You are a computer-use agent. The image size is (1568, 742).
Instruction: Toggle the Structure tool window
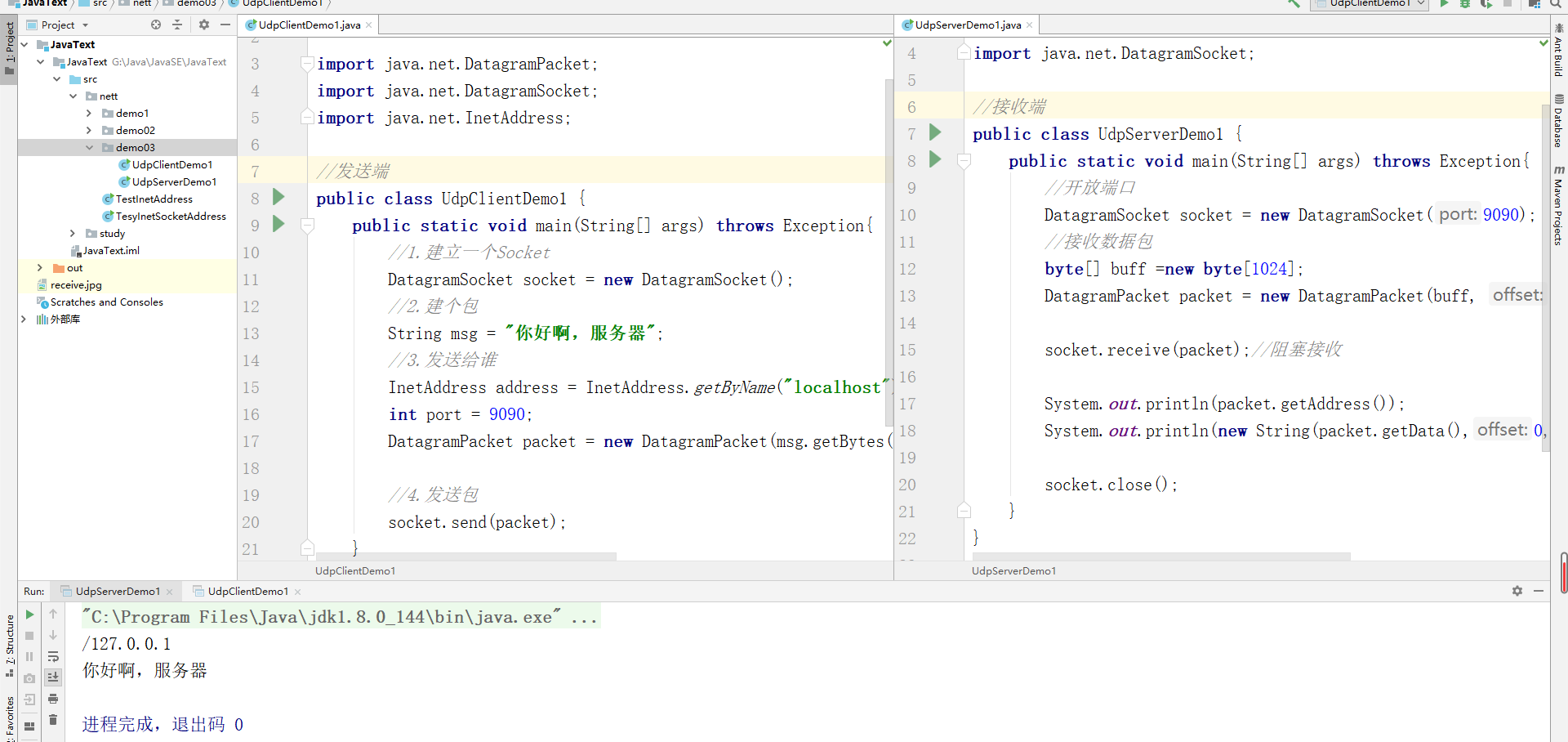pyautogui.click(x=9, y=646)
